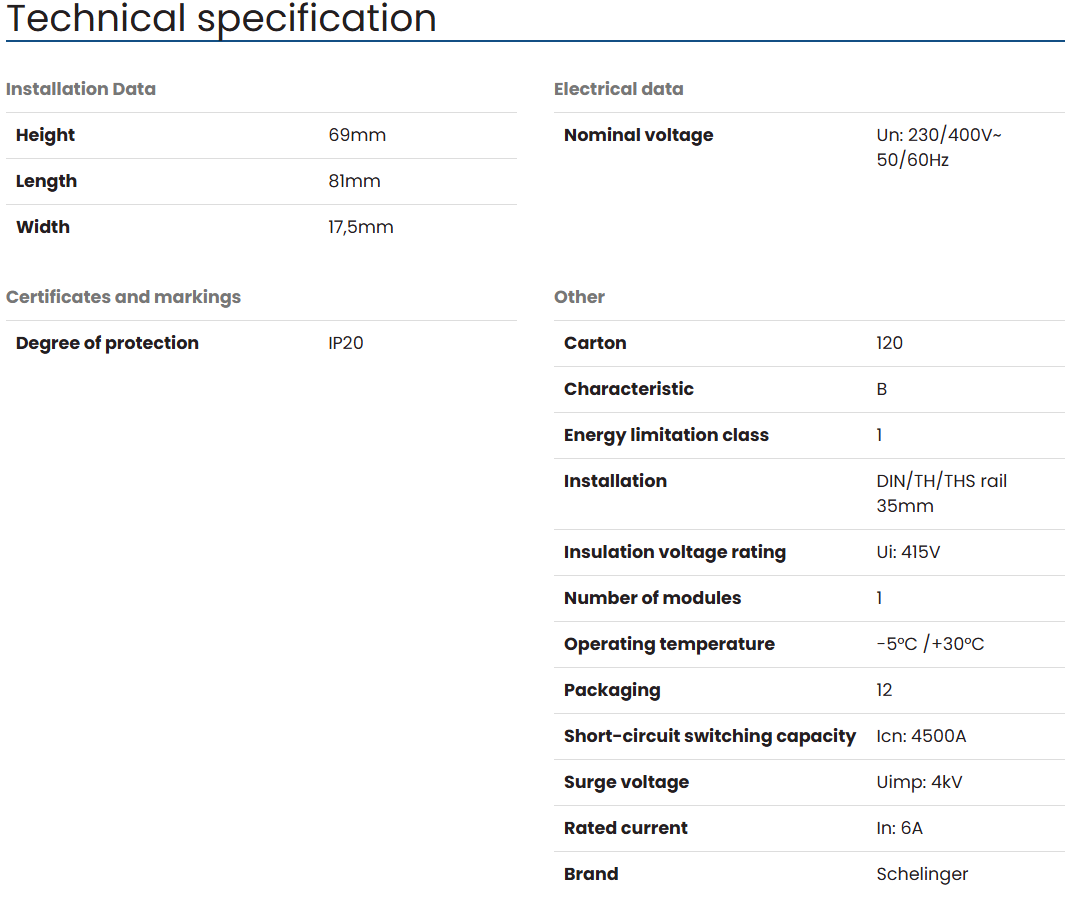Click the Schelinger brand name
1072x901 pixels.
pyautogui.click(x=922, y=874)
